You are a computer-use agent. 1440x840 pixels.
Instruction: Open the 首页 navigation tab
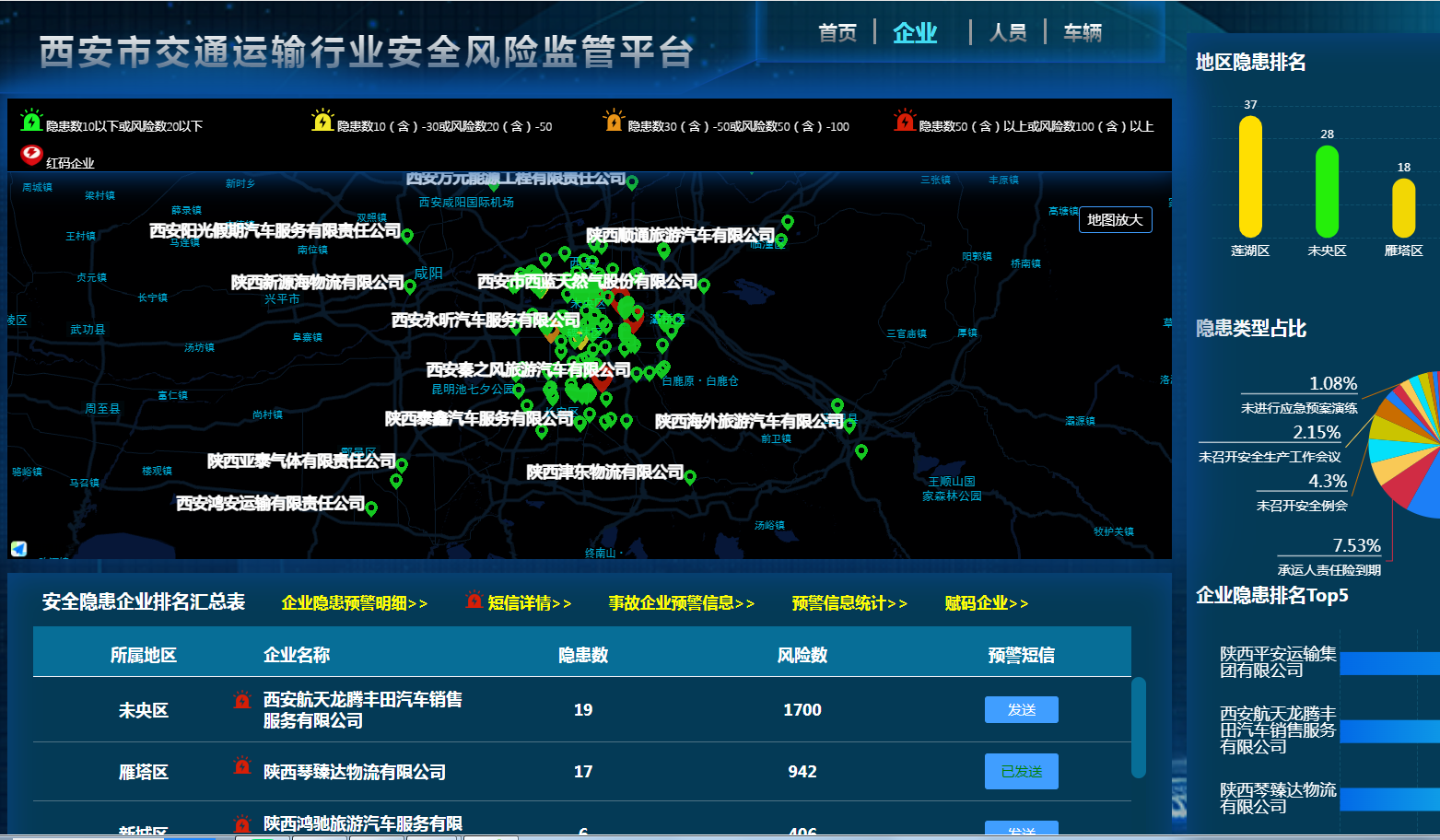tap(837, 33)
